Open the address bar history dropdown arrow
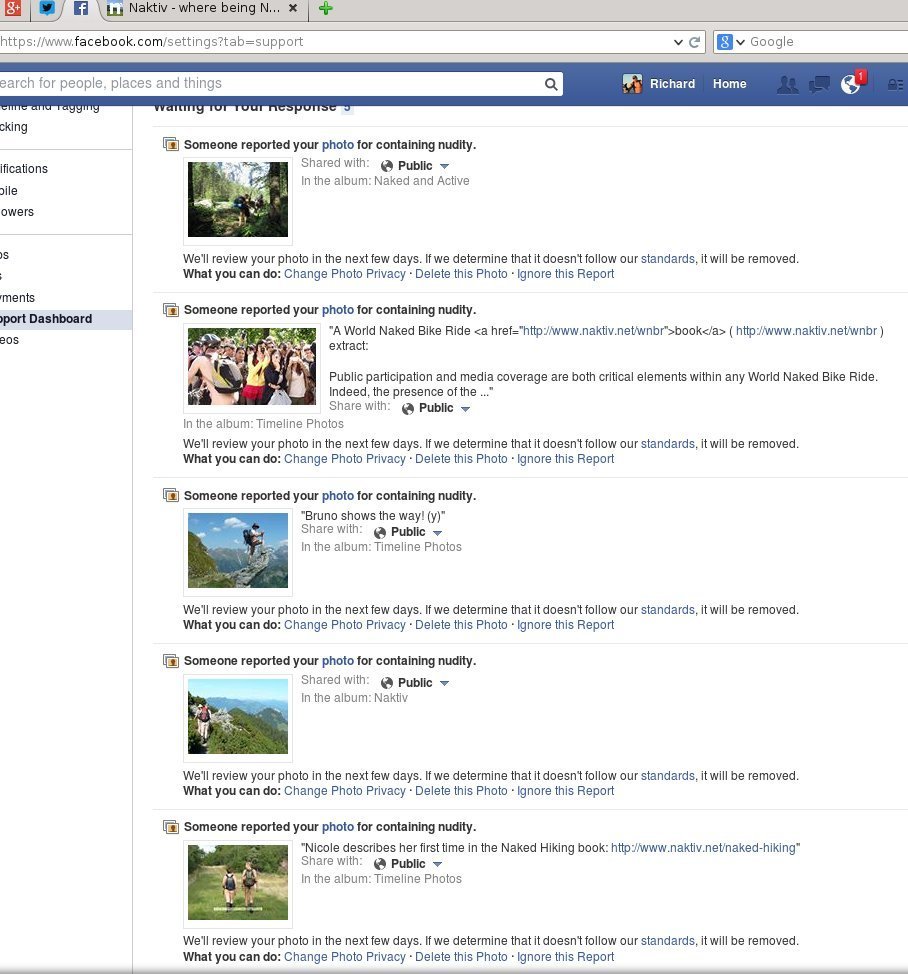 [x=678, y=42]
